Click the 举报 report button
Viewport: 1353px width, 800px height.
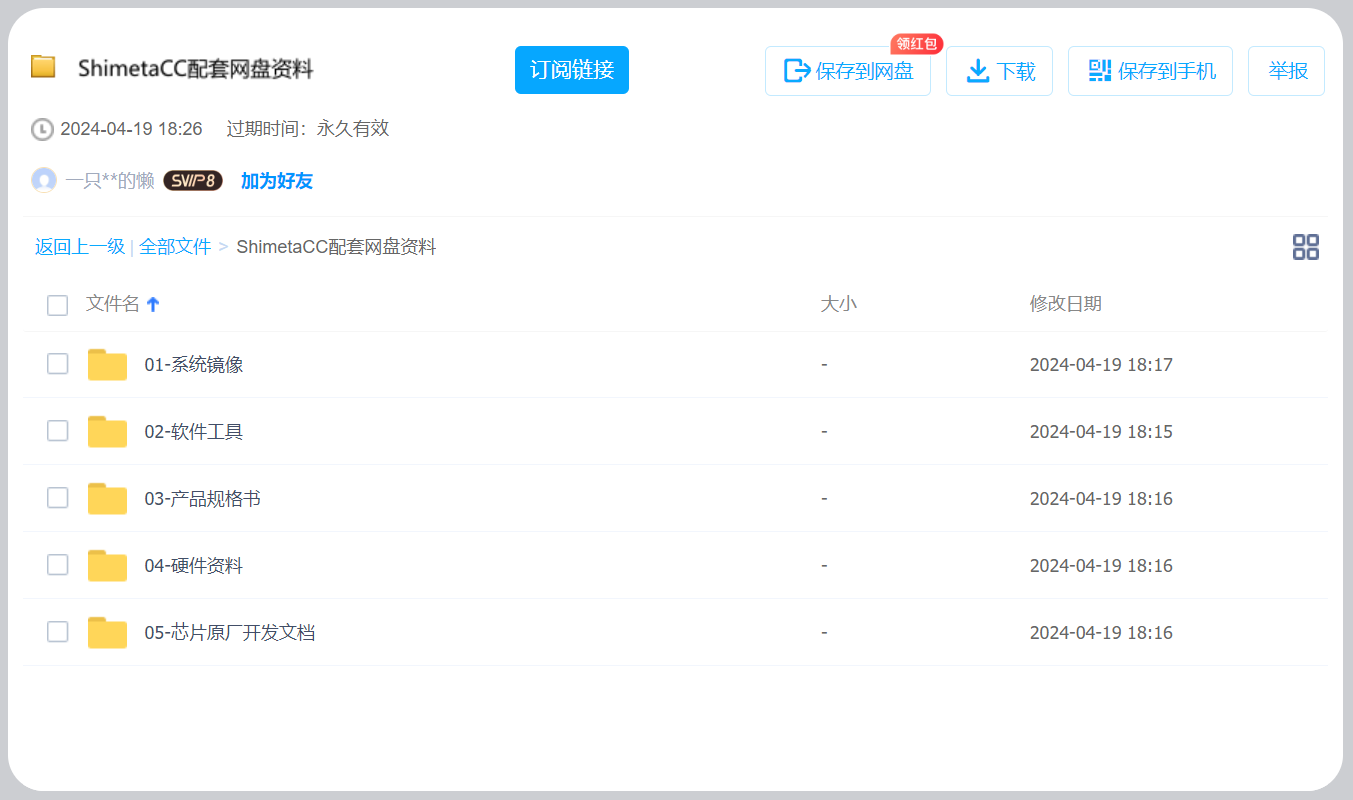pyautogui.click(x=1286, y=71)
